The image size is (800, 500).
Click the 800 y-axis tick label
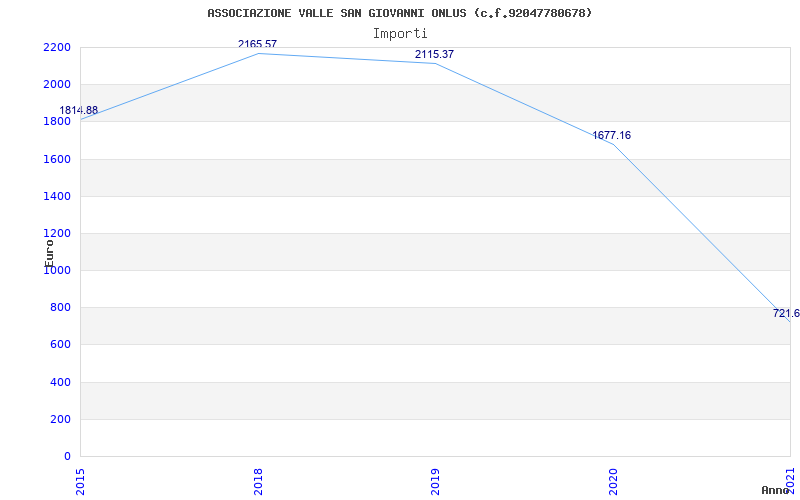61,308
